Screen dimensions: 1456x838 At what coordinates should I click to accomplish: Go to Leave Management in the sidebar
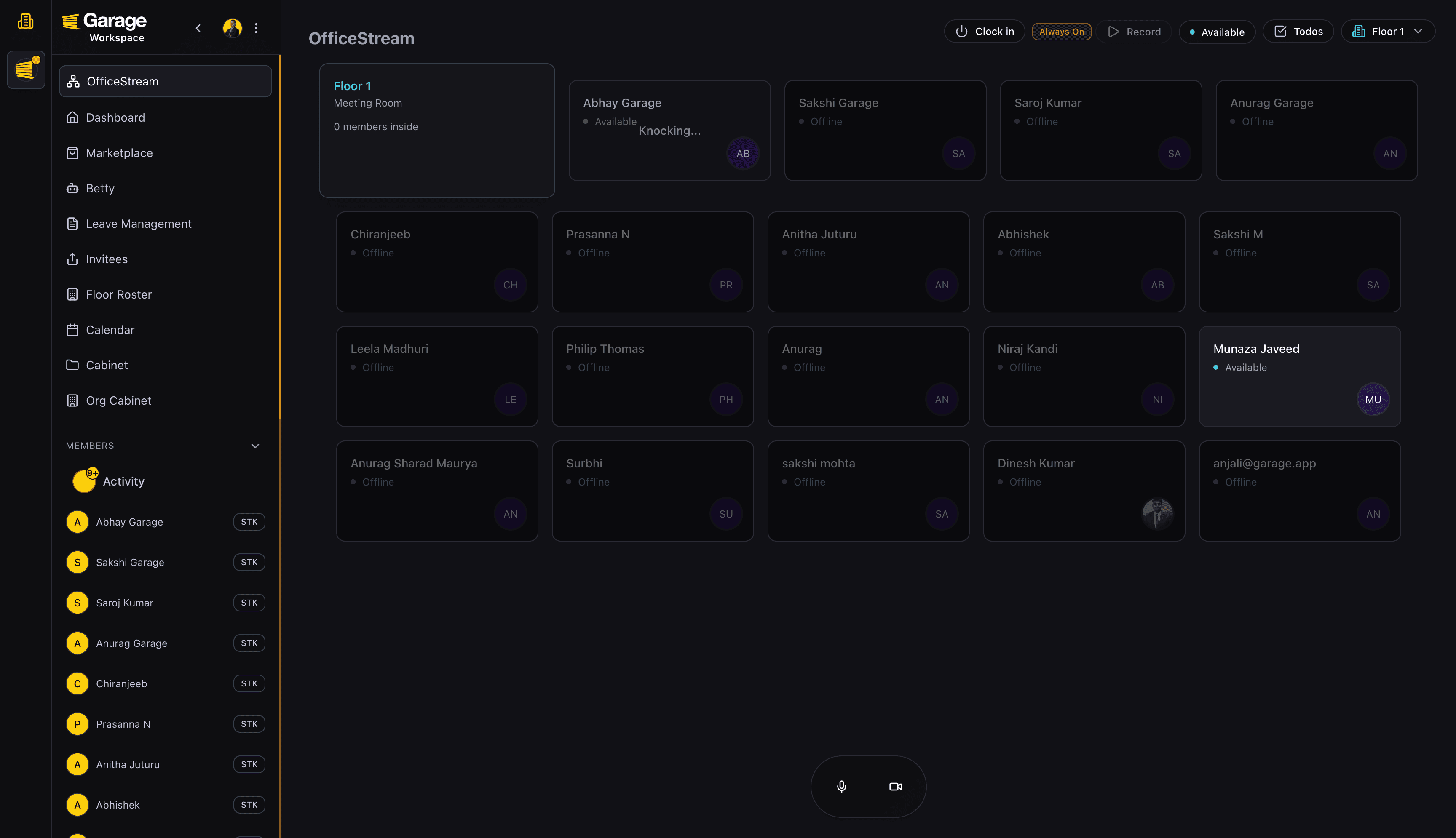tap(138, 224)
